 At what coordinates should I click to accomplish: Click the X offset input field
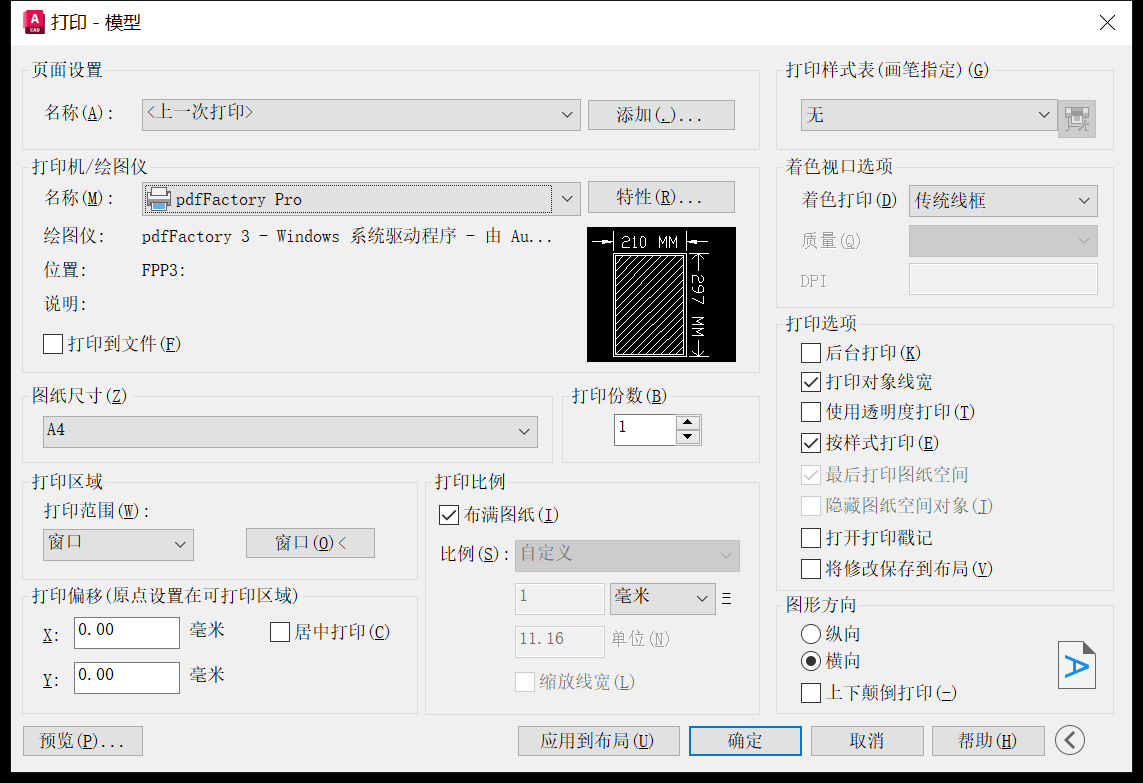pos(127,633)
